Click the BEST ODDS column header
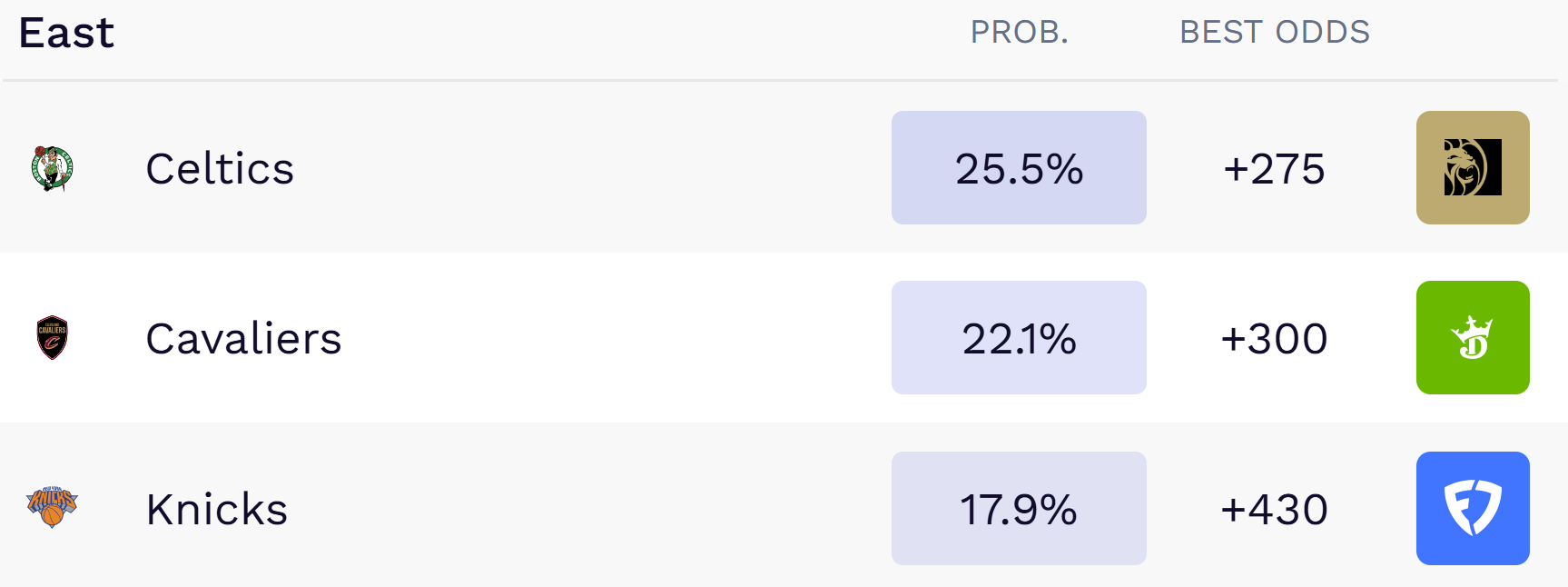This screenshot has width=1568, height=587. click(1274, 33)
